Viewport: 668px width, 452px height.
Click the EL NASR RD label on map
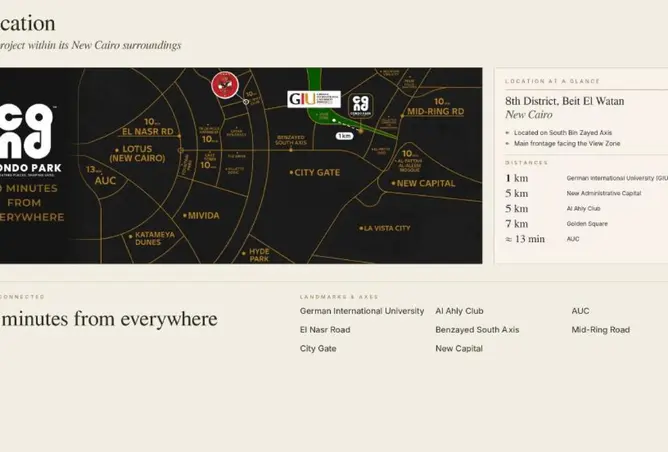click(147, 132)
